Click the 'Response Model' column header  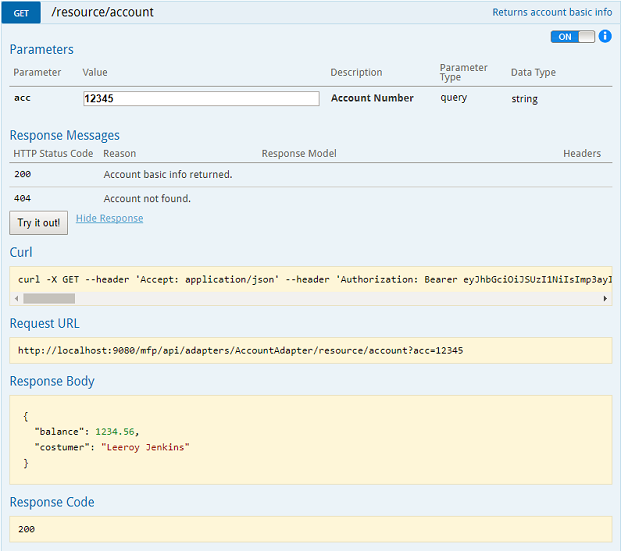pos(299,153)
